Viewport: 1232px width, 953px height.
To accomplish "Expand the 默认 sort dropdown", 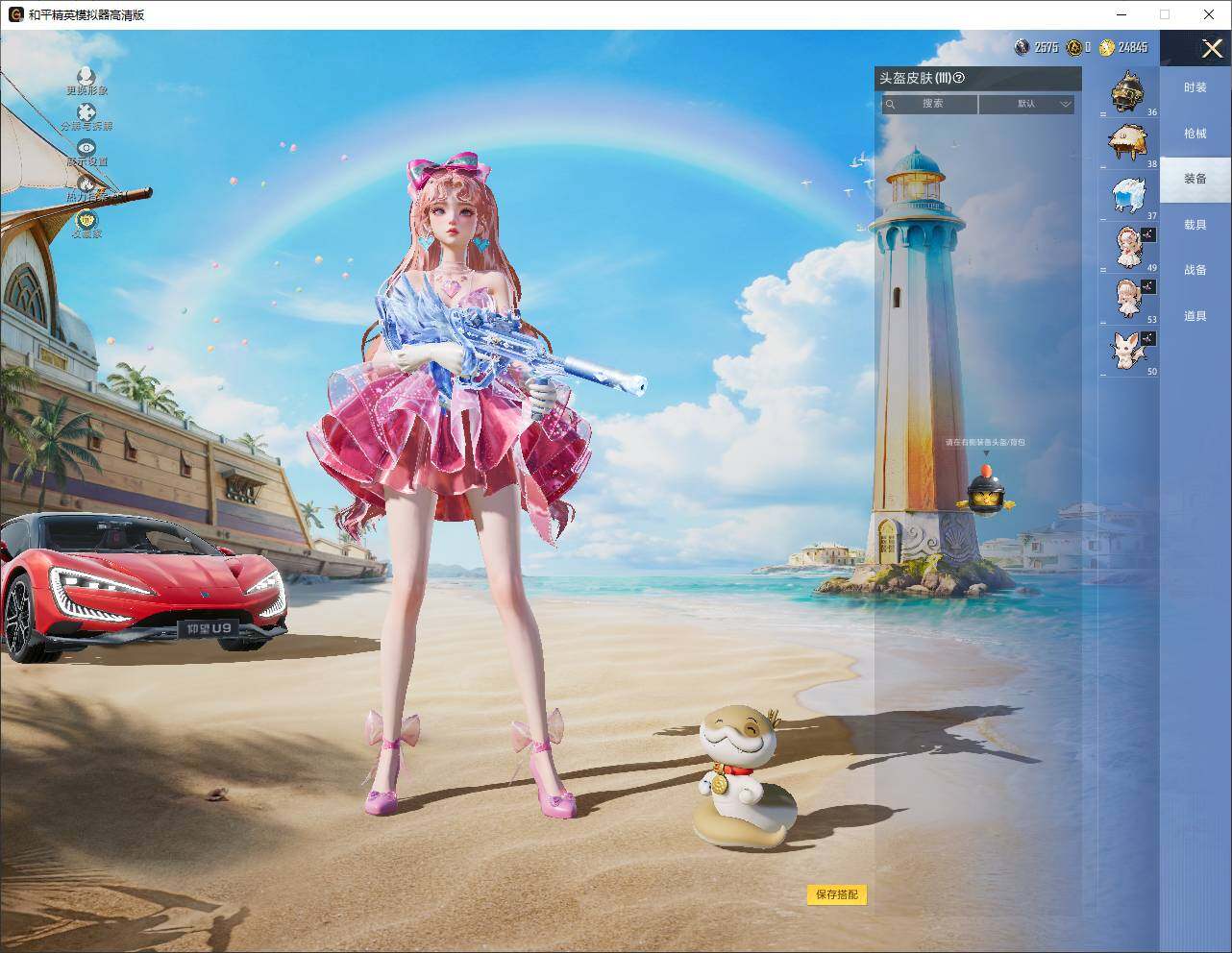I will pyautogui.click(x=1026, y=104).
